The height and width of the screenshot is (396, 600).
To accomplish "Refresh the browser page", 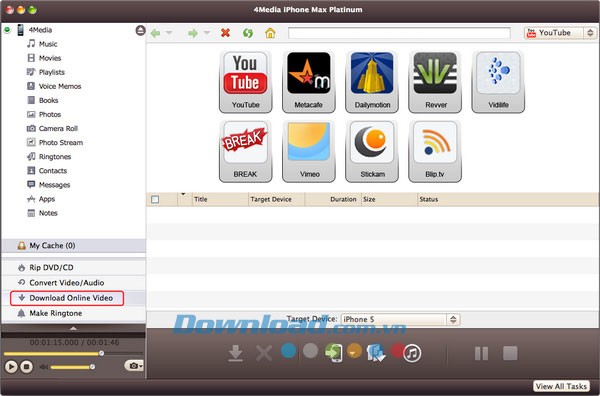I will click(x=248, y=33).
